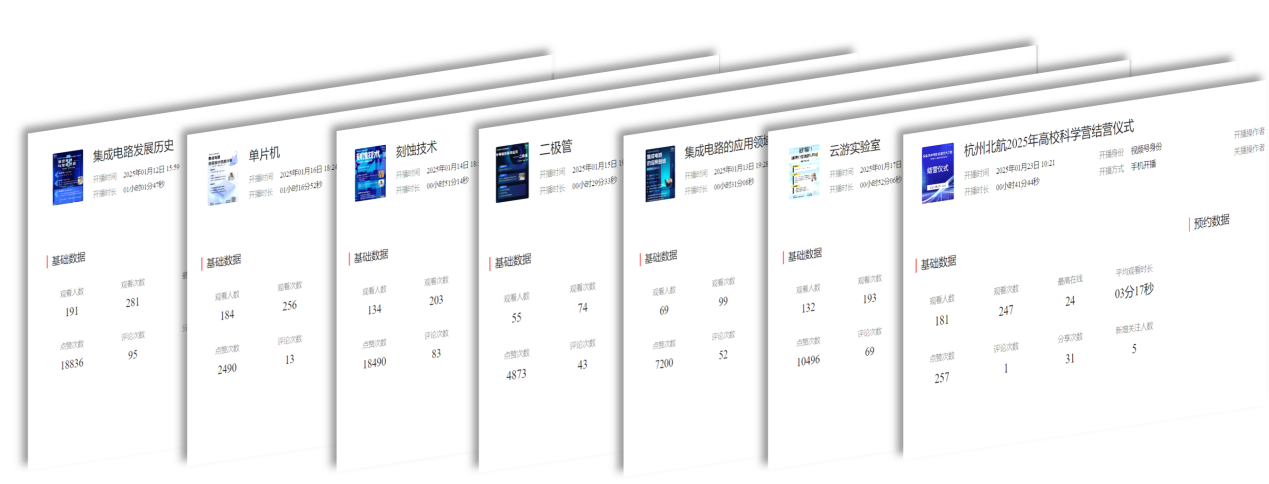Select the 最高在线 value 24
The width and height of the screenshot is (1269, 484).
pyautogui.click(x=1069, y=301)
